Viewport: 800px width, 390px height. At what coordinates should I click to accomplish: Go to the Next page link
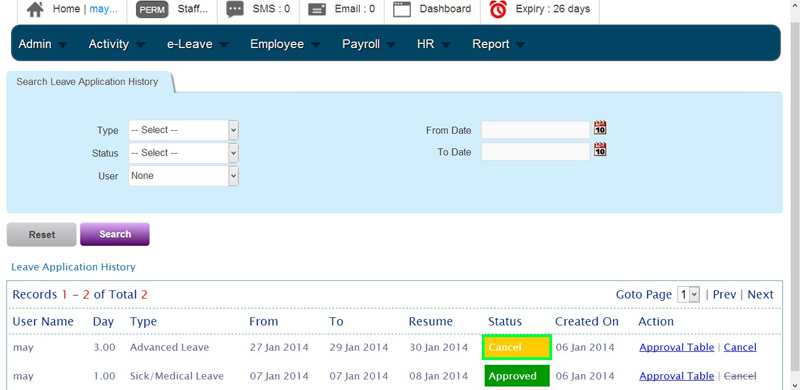760,295
